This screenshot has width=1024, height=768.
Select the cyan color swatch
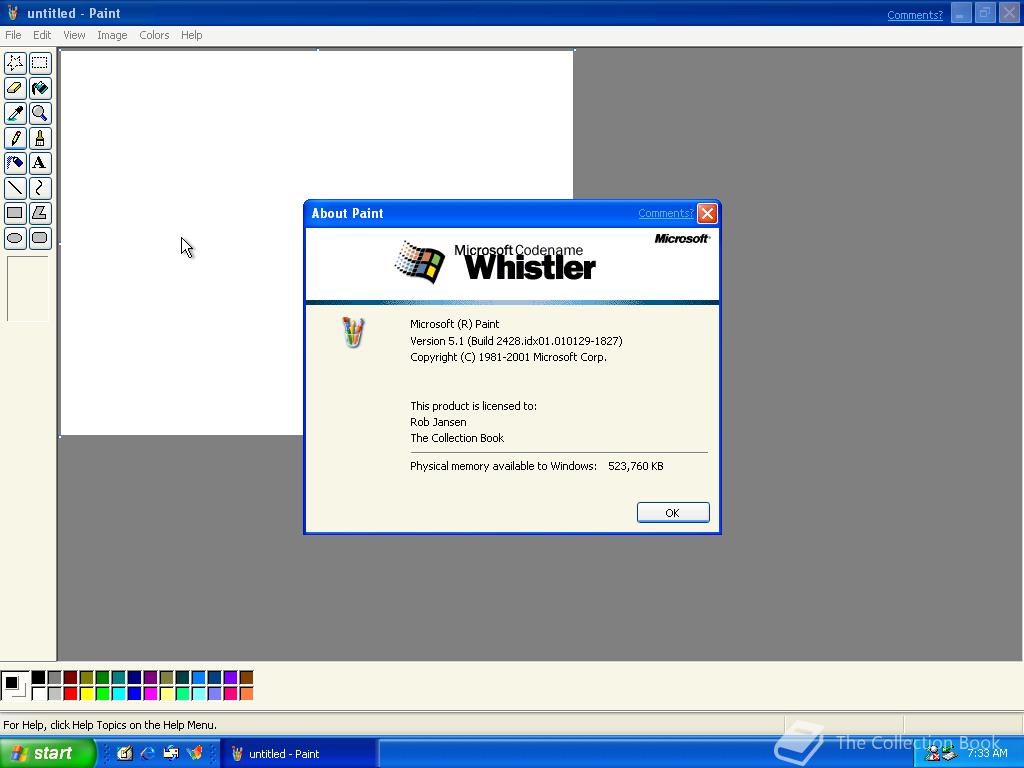coord(118,694)
